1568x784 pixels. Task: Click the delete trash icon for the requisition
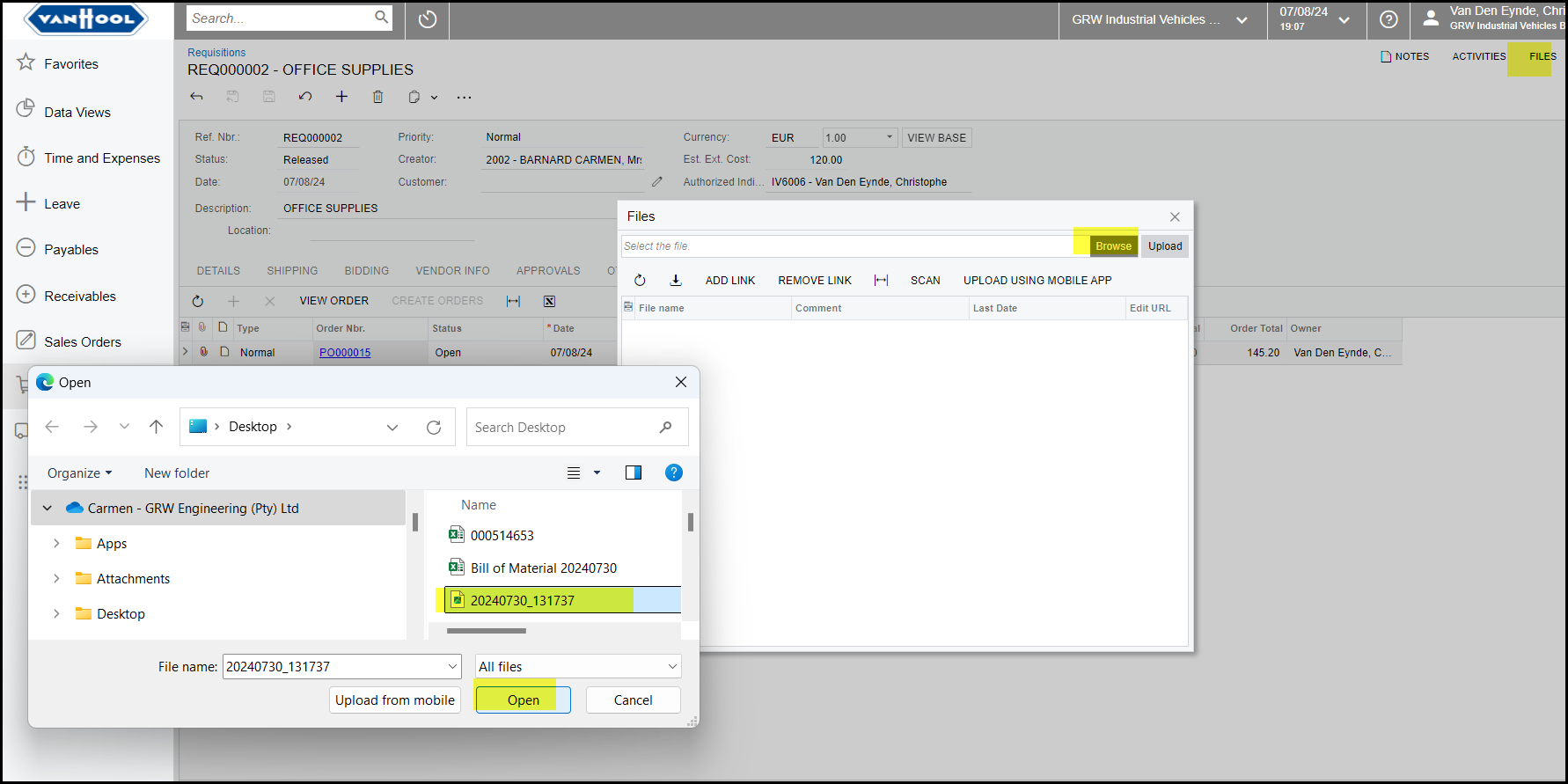(377, 97)
